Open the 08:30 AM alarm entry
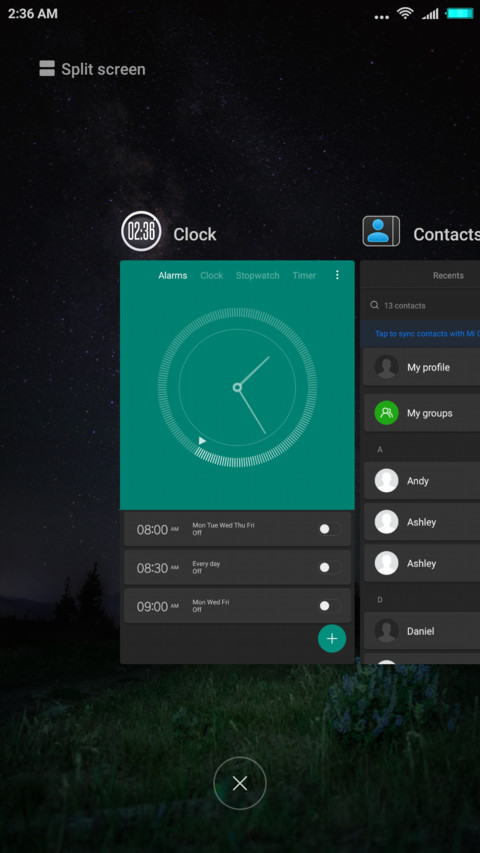The height and width of the screenshot is (853, 480). coord(237,567)
